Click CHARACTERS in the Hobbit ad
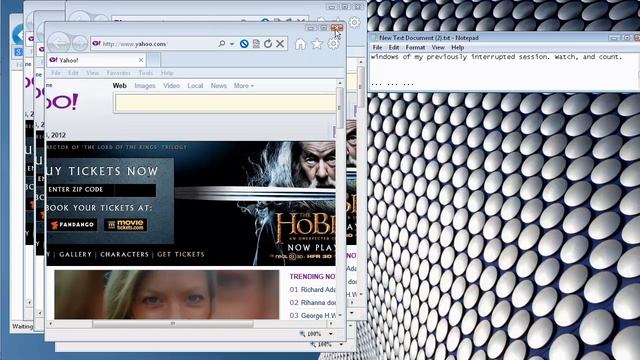The height and width of the screenshot is (360, 640). click(x=124, y=254)
